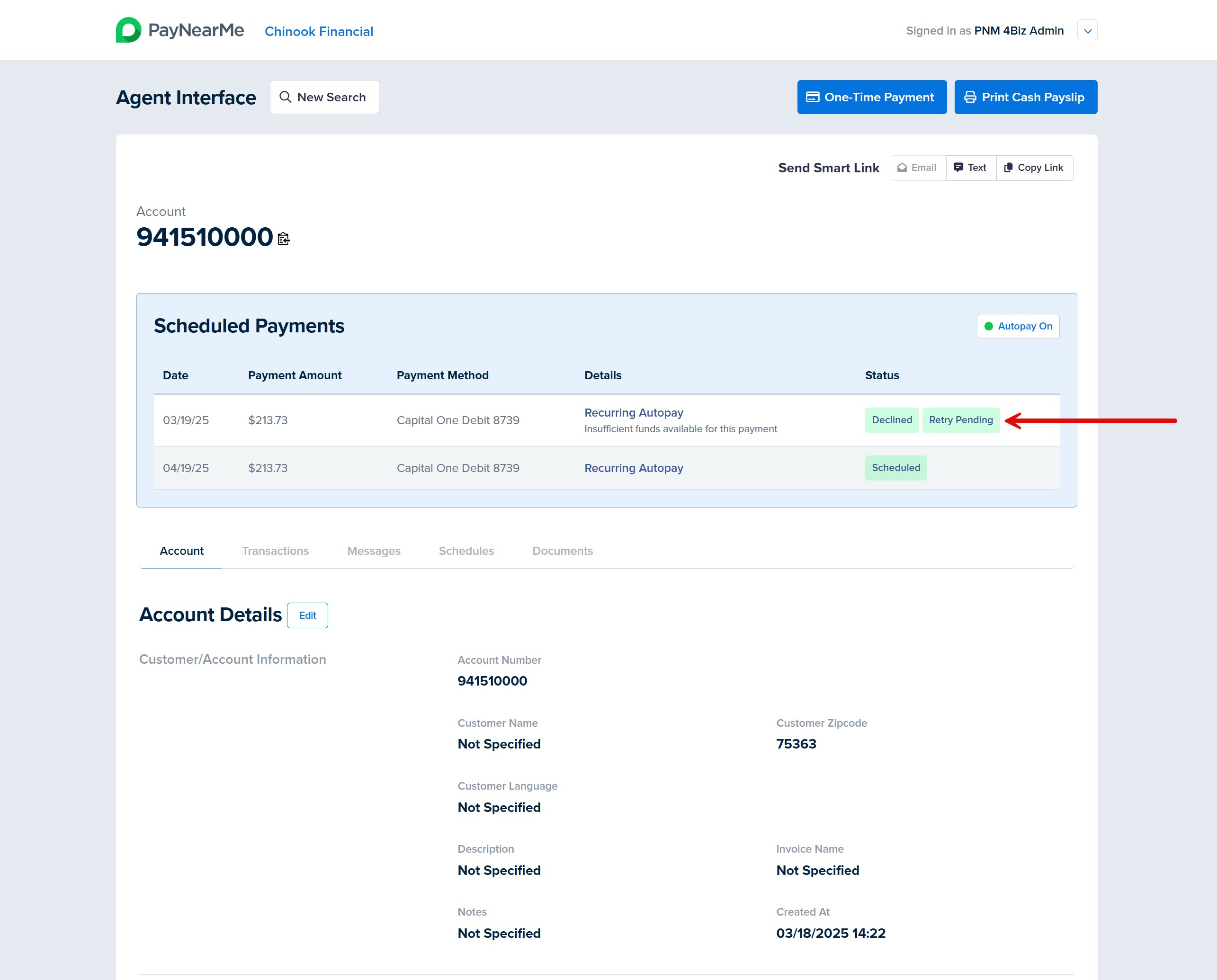Click Copy Link button
Screen dimensions: 1217x980
point(1034,168)
